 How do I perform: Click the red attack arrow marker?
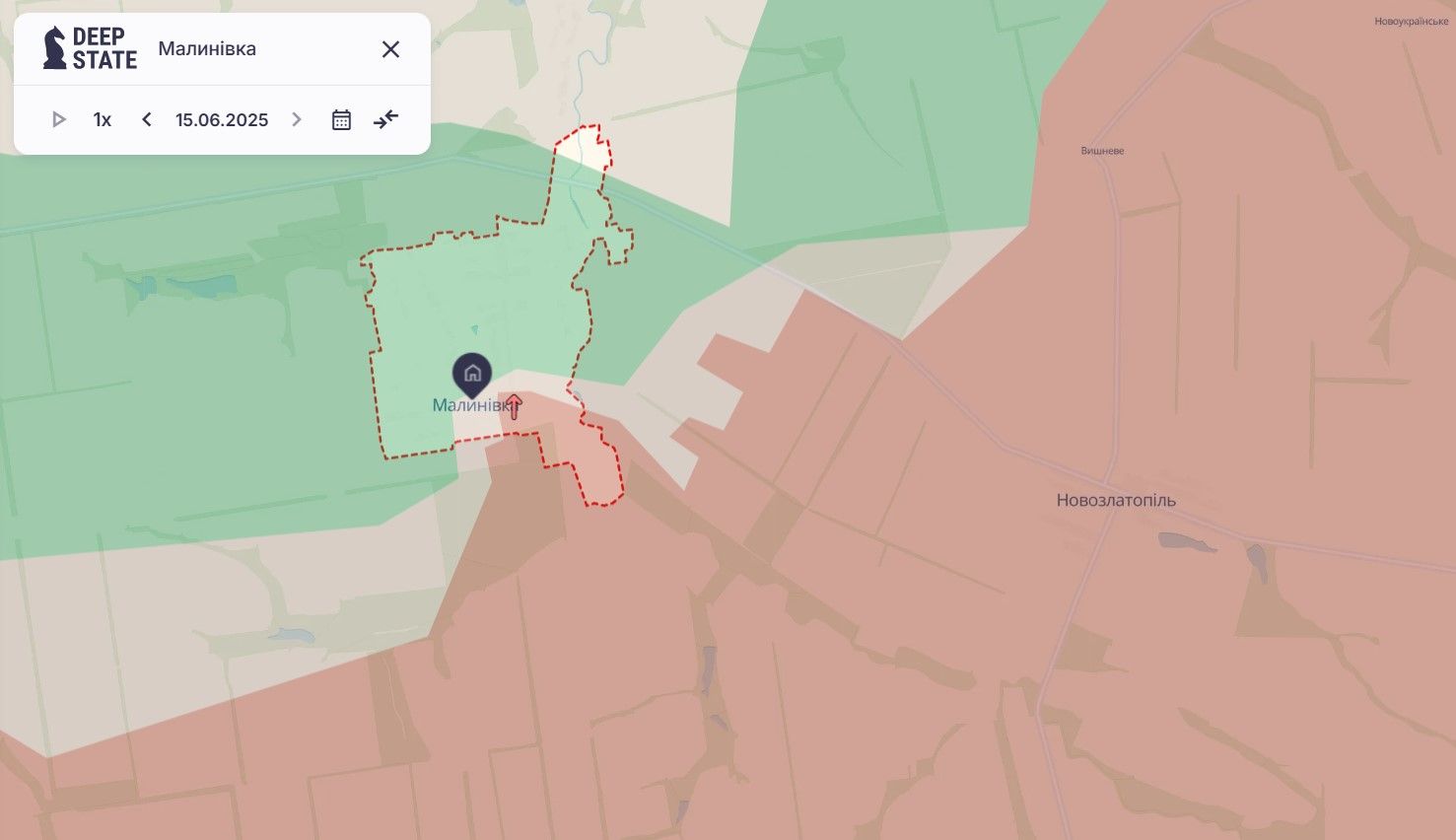coord(514,405)
